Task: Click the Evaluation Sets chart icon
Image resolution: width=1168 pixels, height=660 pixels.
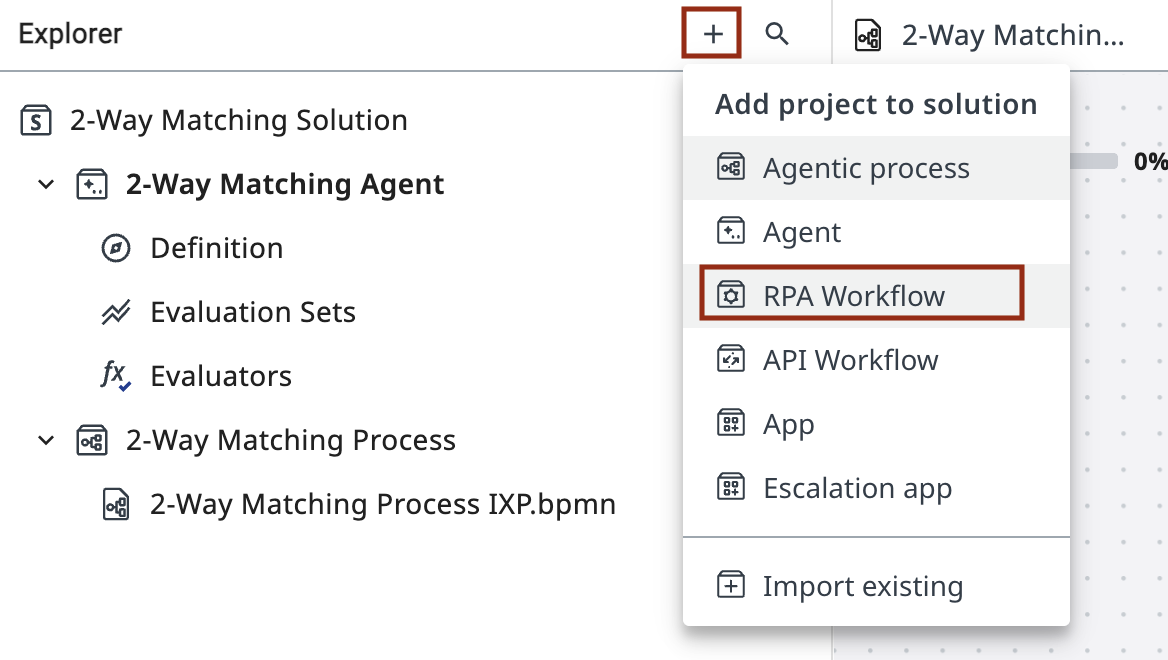Action: [115, 312]
